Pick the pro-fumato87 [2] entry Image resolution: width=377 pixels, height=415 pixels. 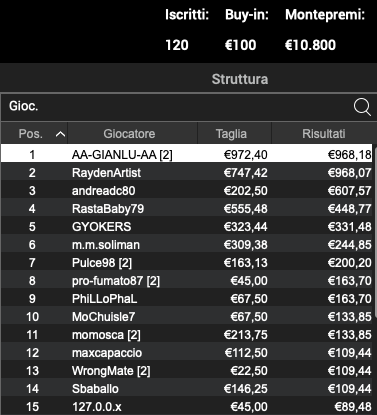pos(187,280)
